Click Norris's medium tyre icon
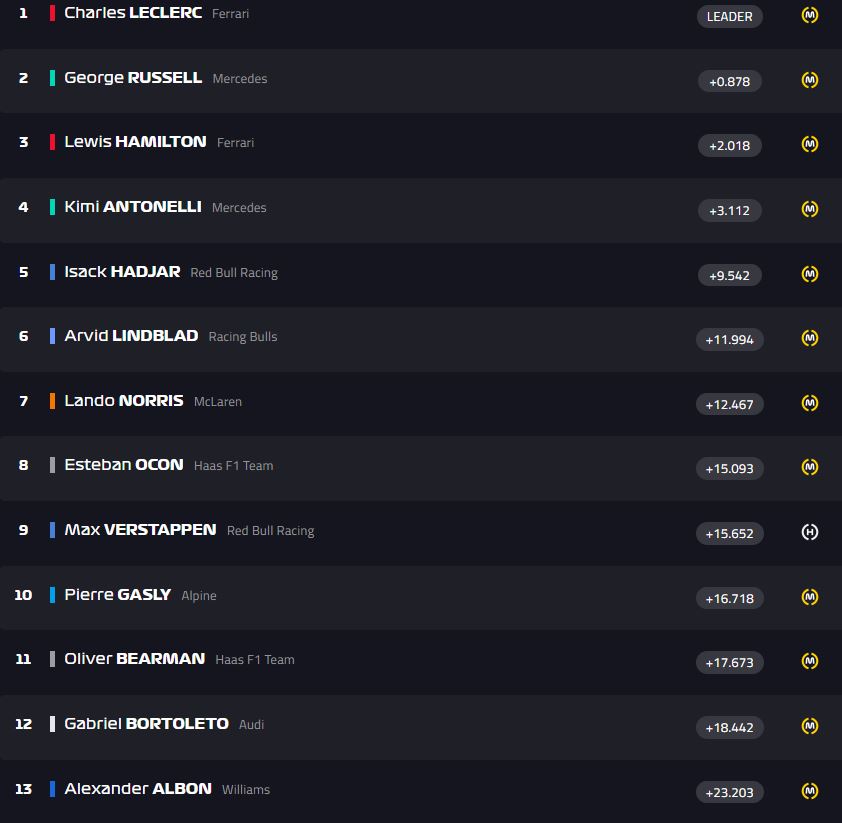Screen dimensions: 842x823 coord(810,403)
